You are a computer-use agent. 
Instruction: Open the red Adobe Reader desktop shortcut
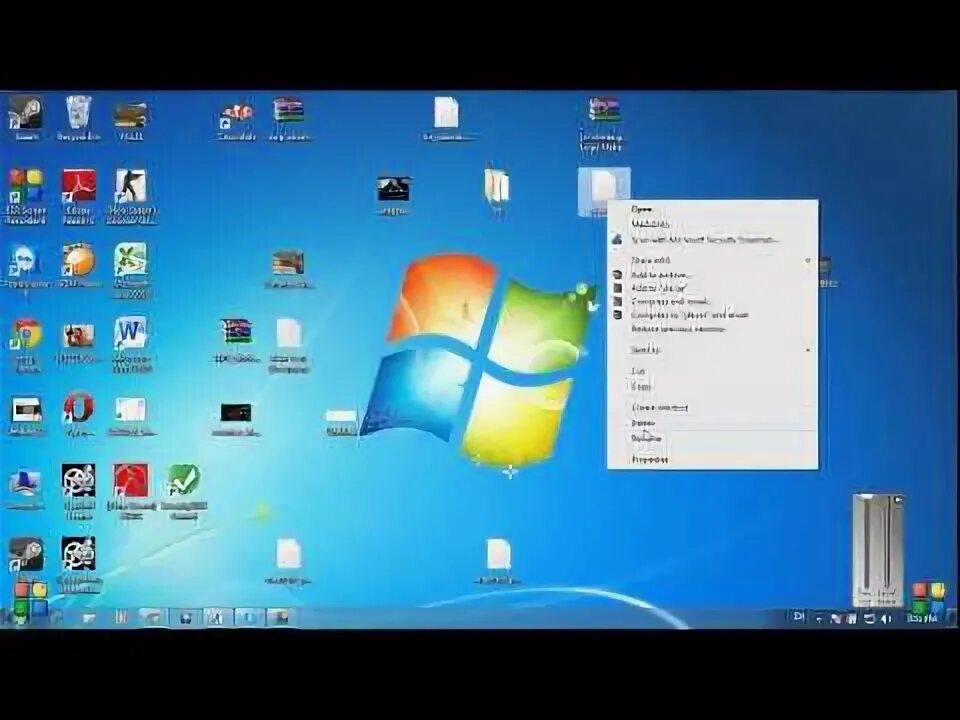point(78,195)
